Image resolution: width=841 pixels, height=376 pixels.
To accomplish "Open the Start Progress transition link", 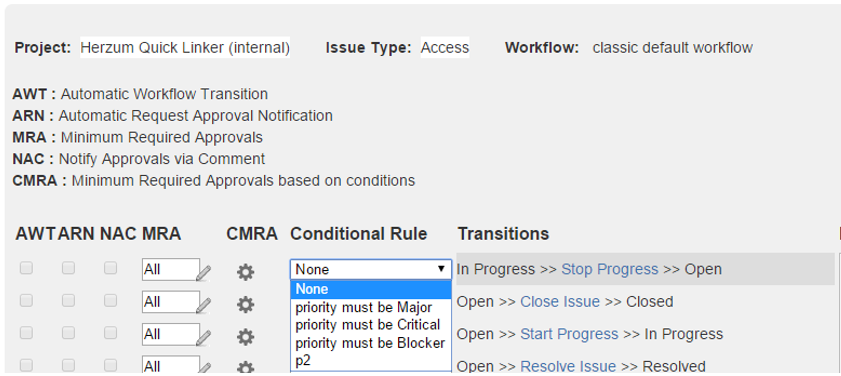I will pyautogui.click(x=569, y=334).
